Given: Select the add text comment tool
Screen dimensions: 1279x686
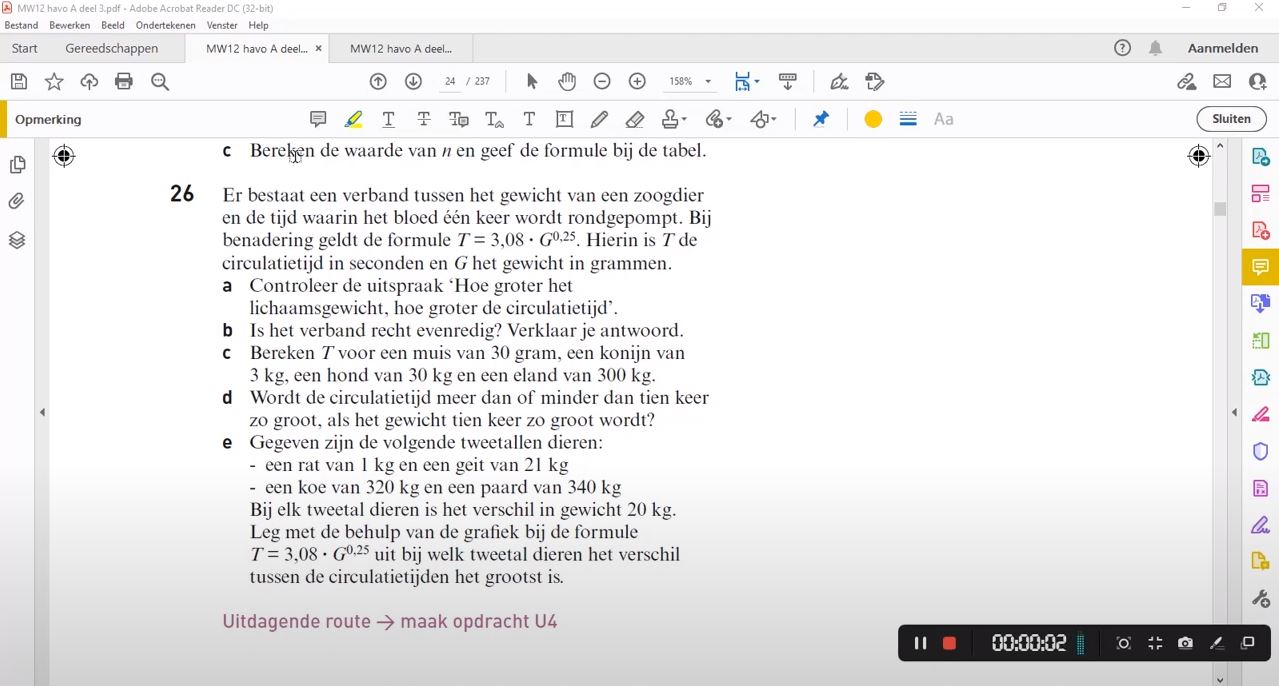Looking at the screenshot, I should [529, 119].
